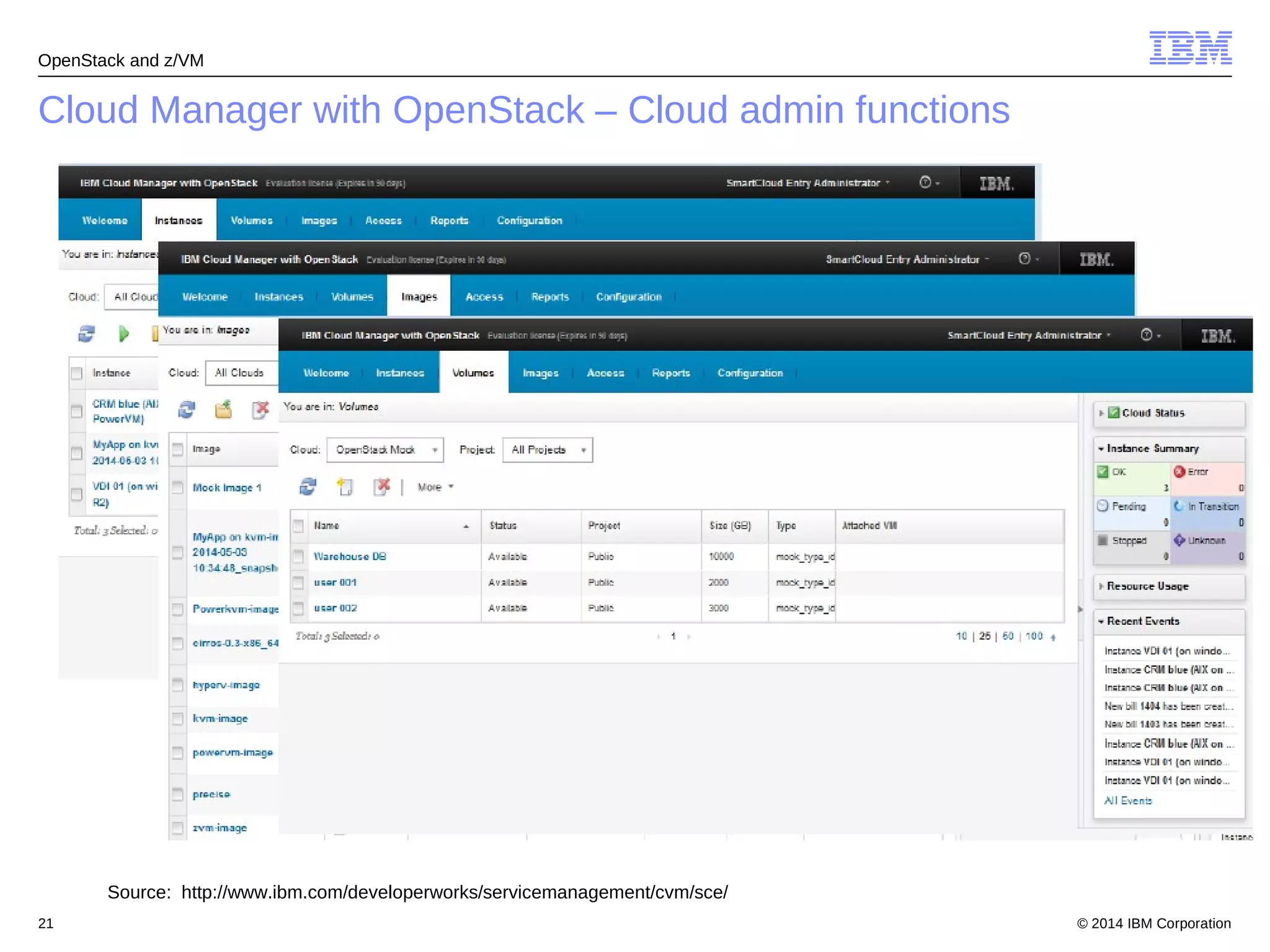1270x952 pixels.
Task: Click the Pending status clock icon
Action: [1103, 506]
